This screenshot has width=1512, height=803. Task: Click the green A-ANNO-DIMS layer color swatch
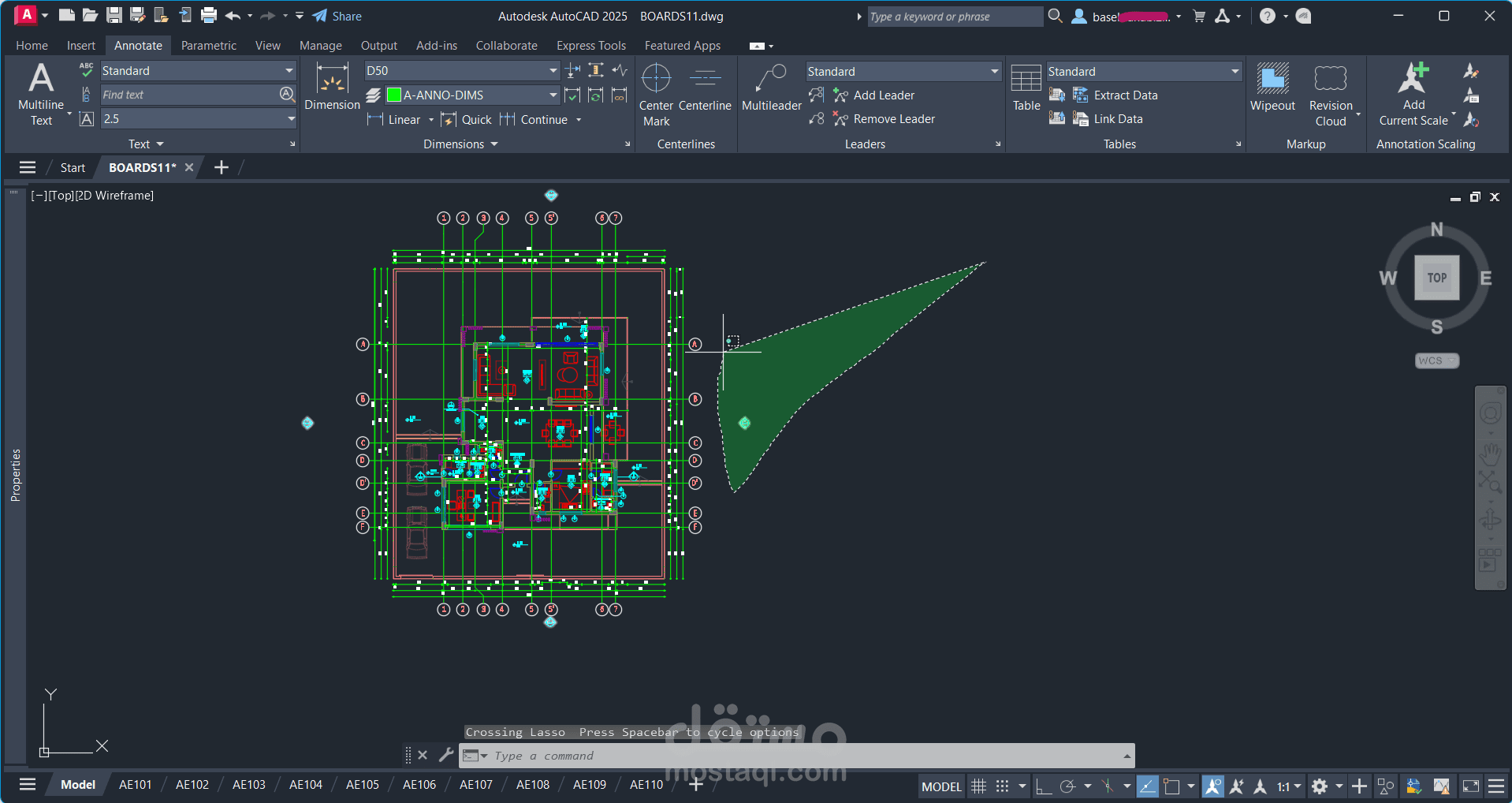click(394, 95)
